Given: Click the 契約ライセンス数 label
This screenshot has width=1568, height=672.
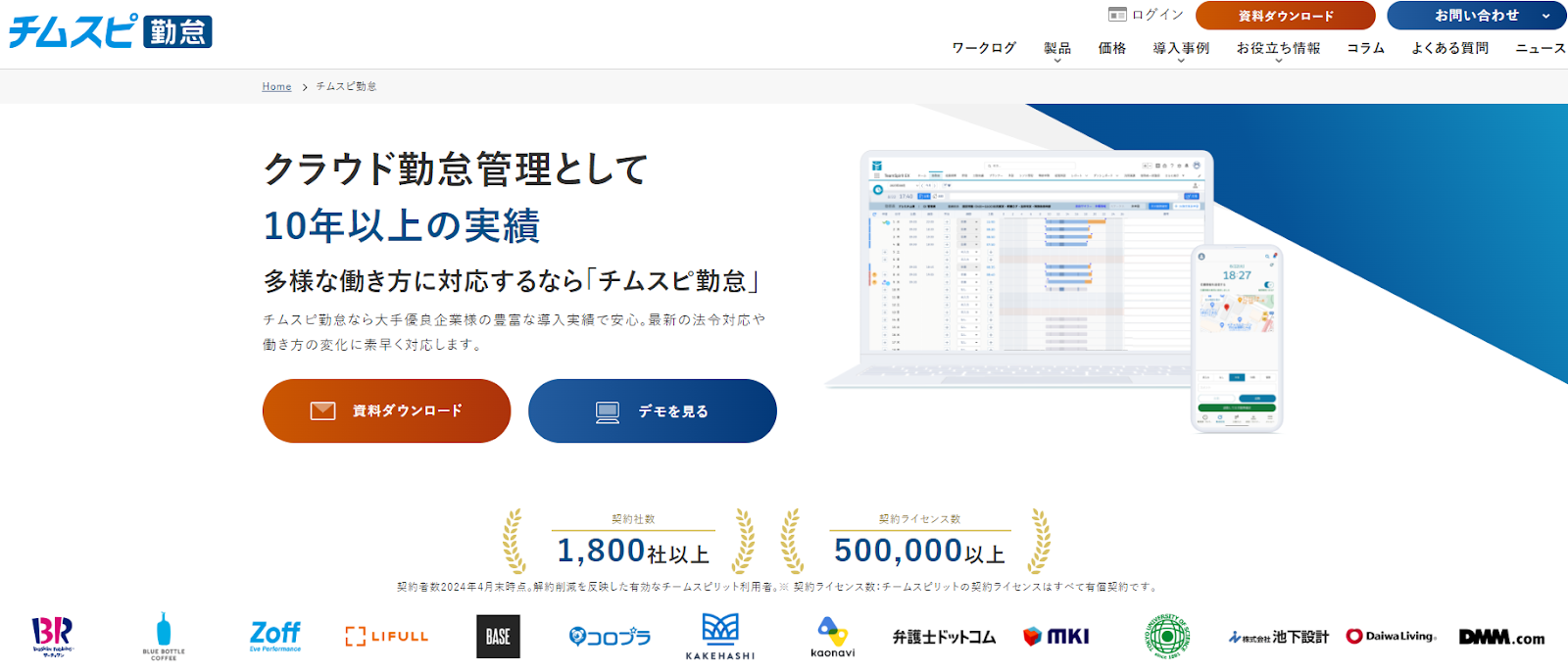Looking at the screenshot, I should tap(919, 519).
